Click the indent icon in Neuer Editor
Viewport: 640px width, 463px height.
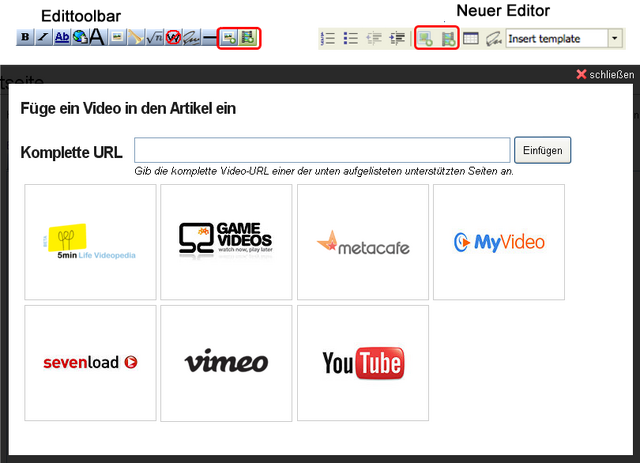[x=397, y=38]
